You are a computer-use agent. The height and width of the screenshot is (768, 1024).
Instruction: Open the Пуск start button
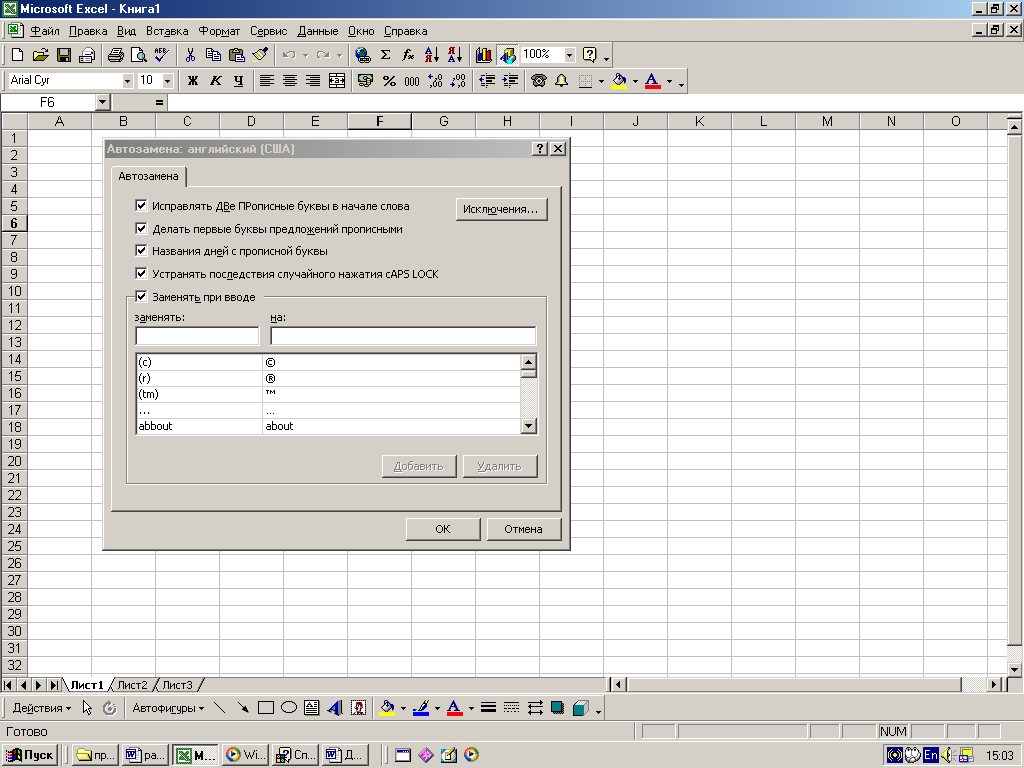click(x=29, y=755)
